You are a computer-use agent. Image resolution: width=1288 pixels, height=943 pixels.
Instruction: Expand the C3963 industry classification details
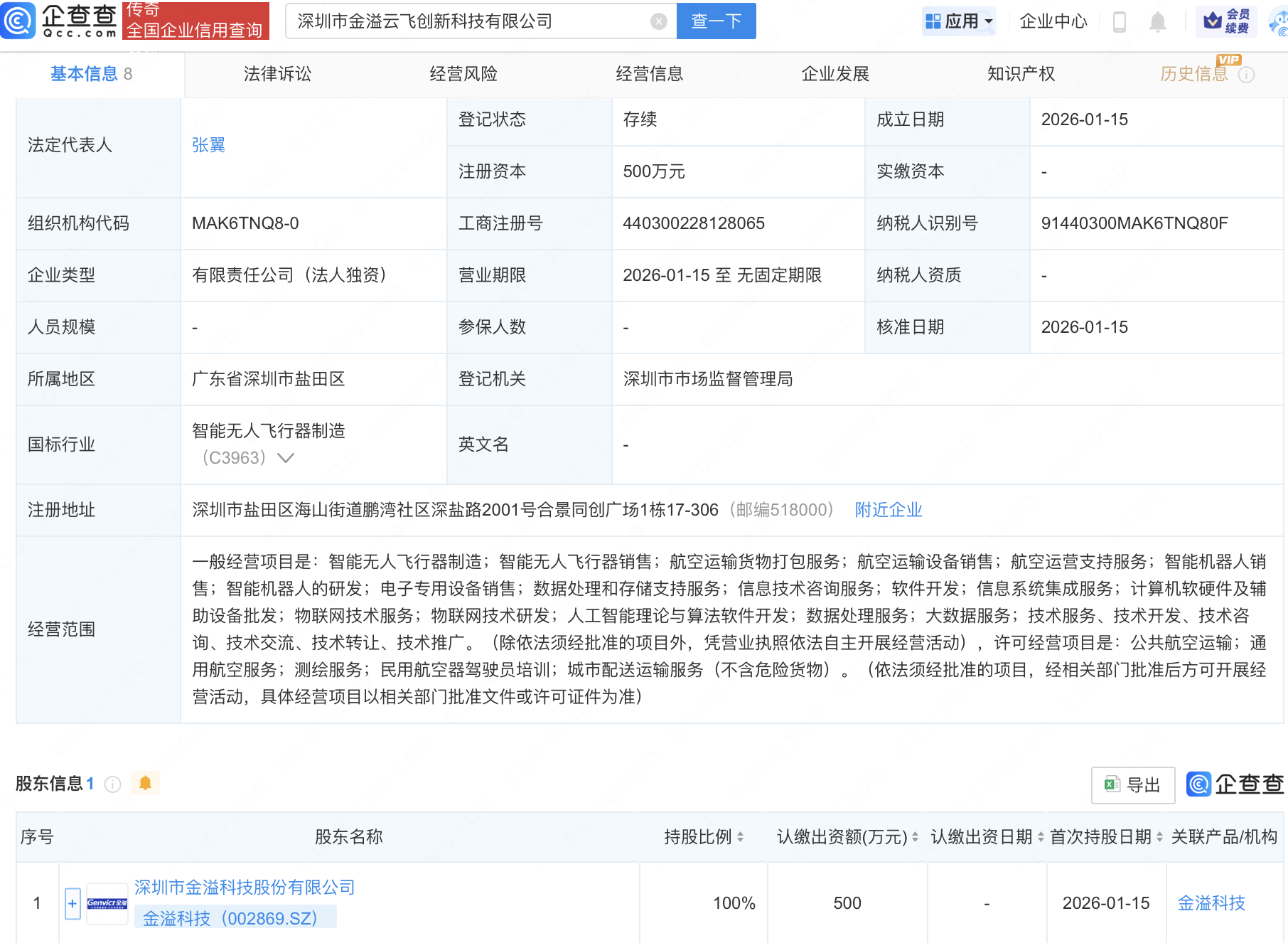pos(286,458)
